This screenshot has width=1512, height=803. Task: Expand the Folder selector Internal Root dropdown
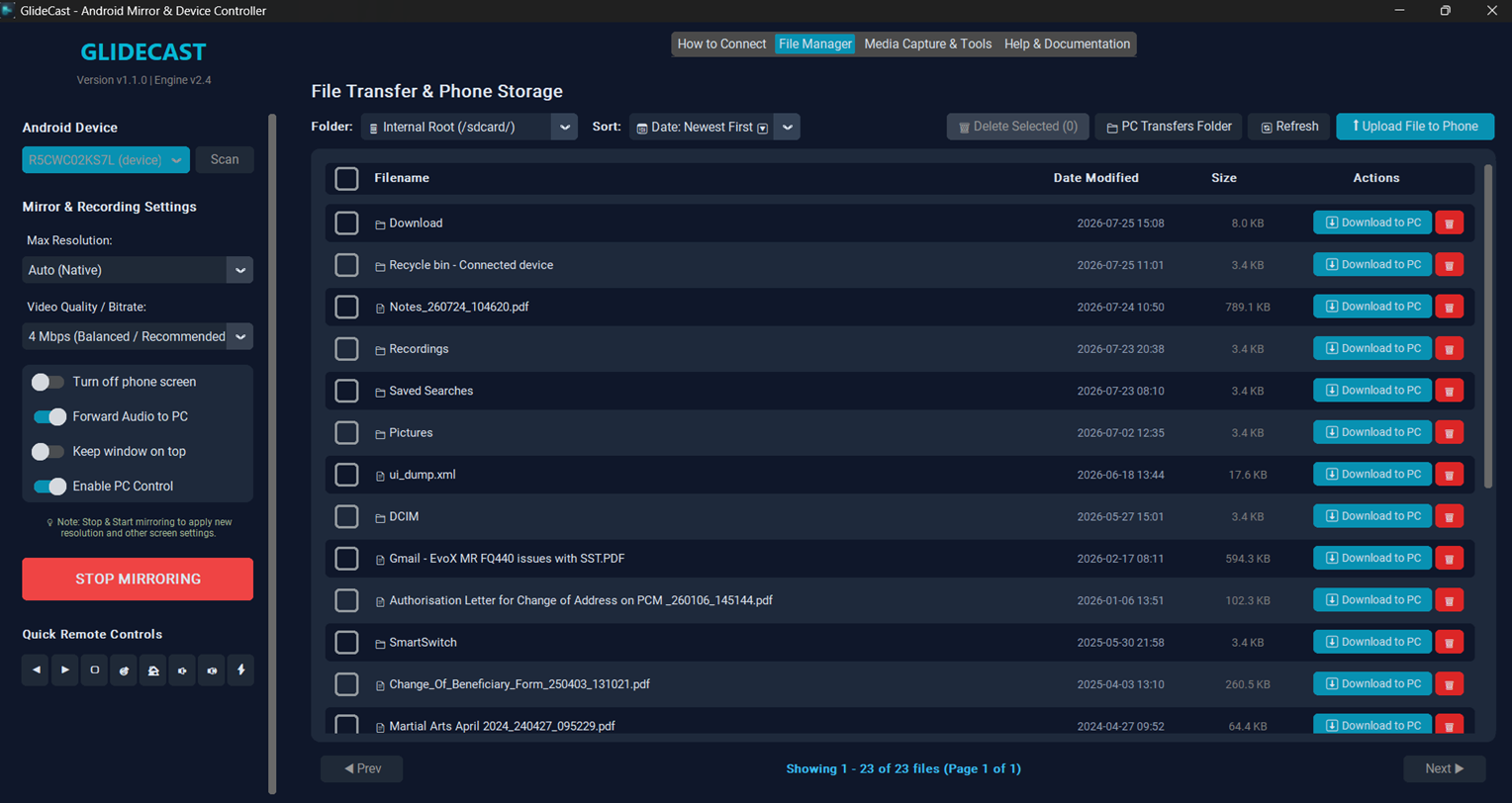(x=469, y=127)
